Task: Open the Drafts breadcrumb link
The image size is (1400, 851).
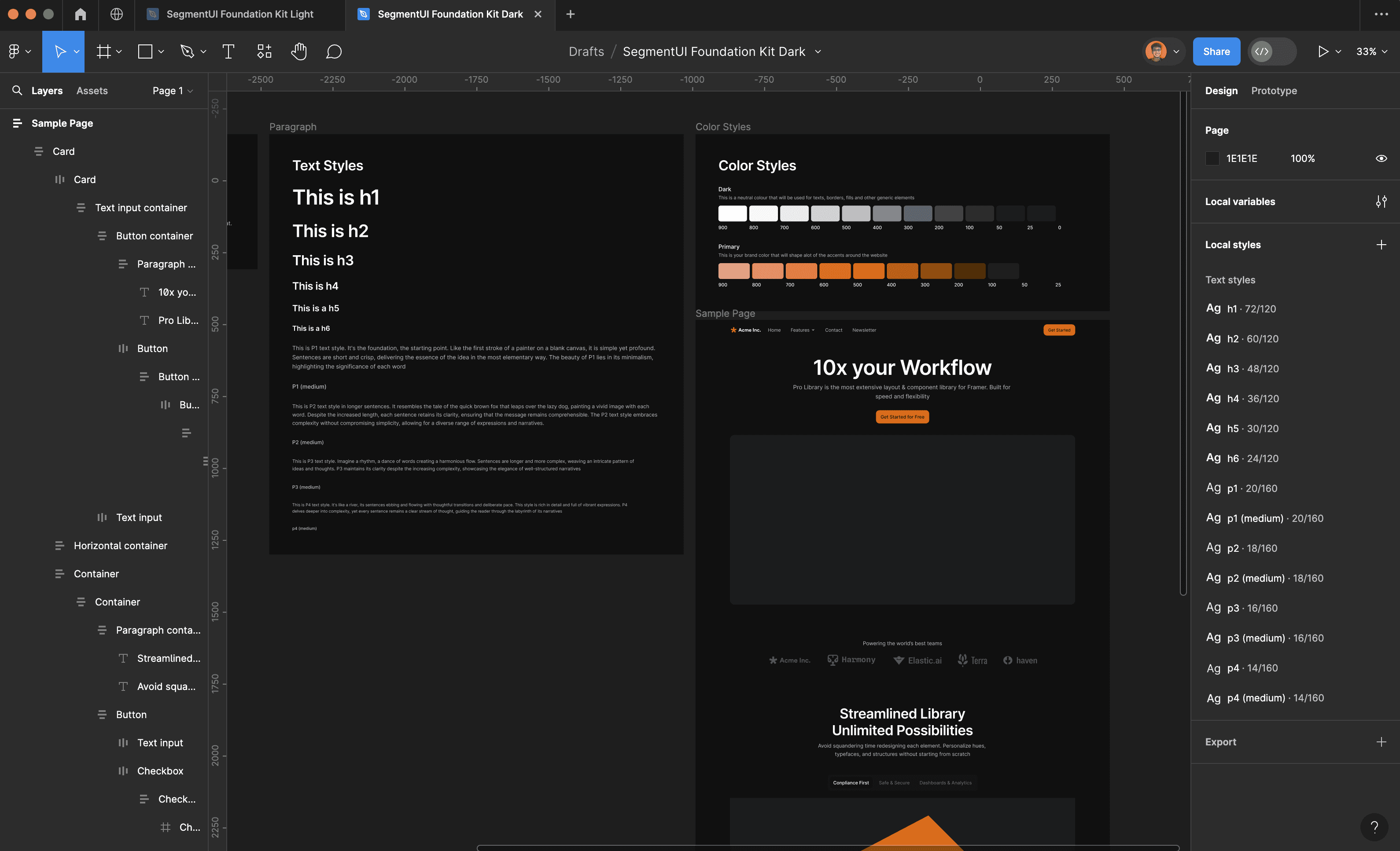Action: [x=586, y=51]
